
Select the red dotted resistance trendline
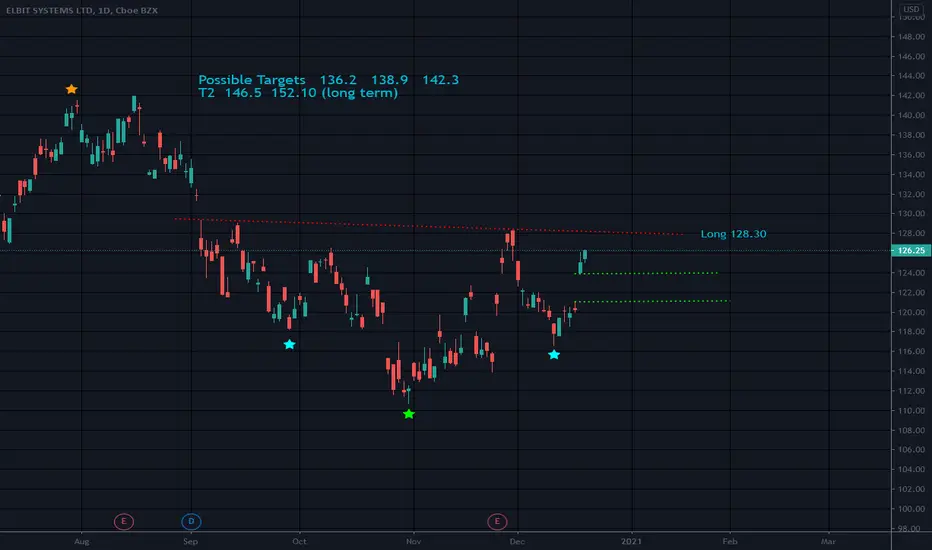pos(428,227)
